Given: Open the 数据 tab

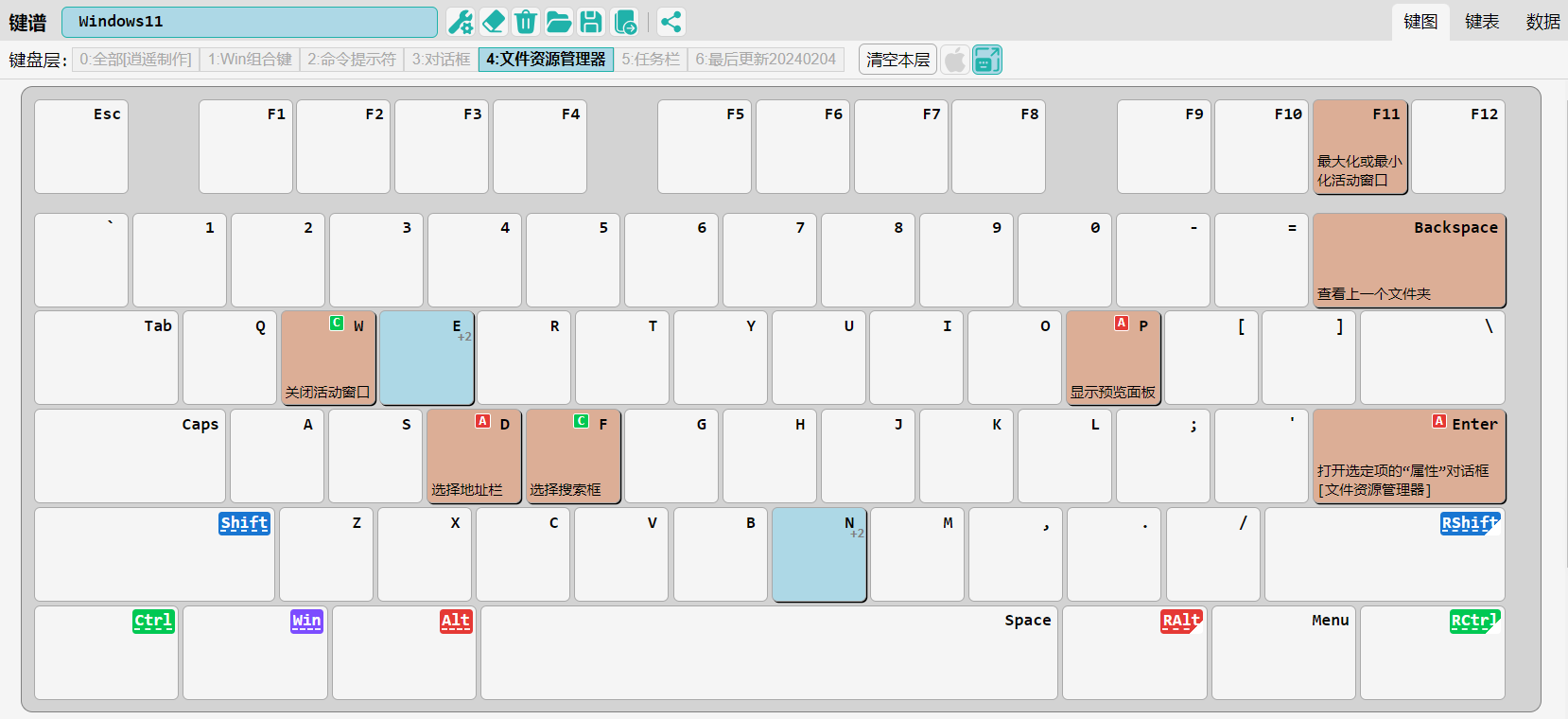Looking at the screenshot, I should [1542, 22].
